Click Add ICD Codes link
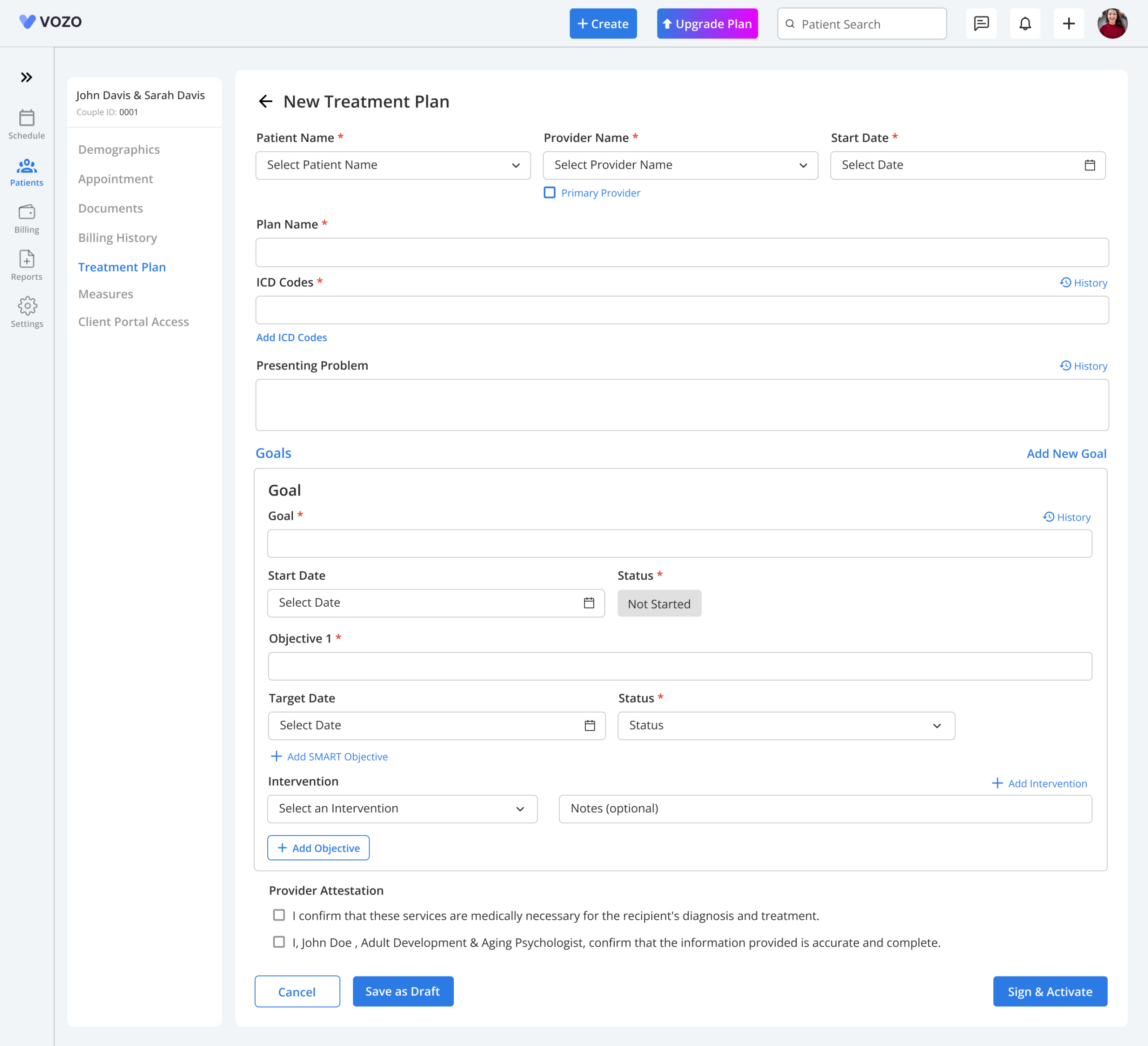Screen dimensions: 1148x1046 pyautogui.click(x=291, y=338)
